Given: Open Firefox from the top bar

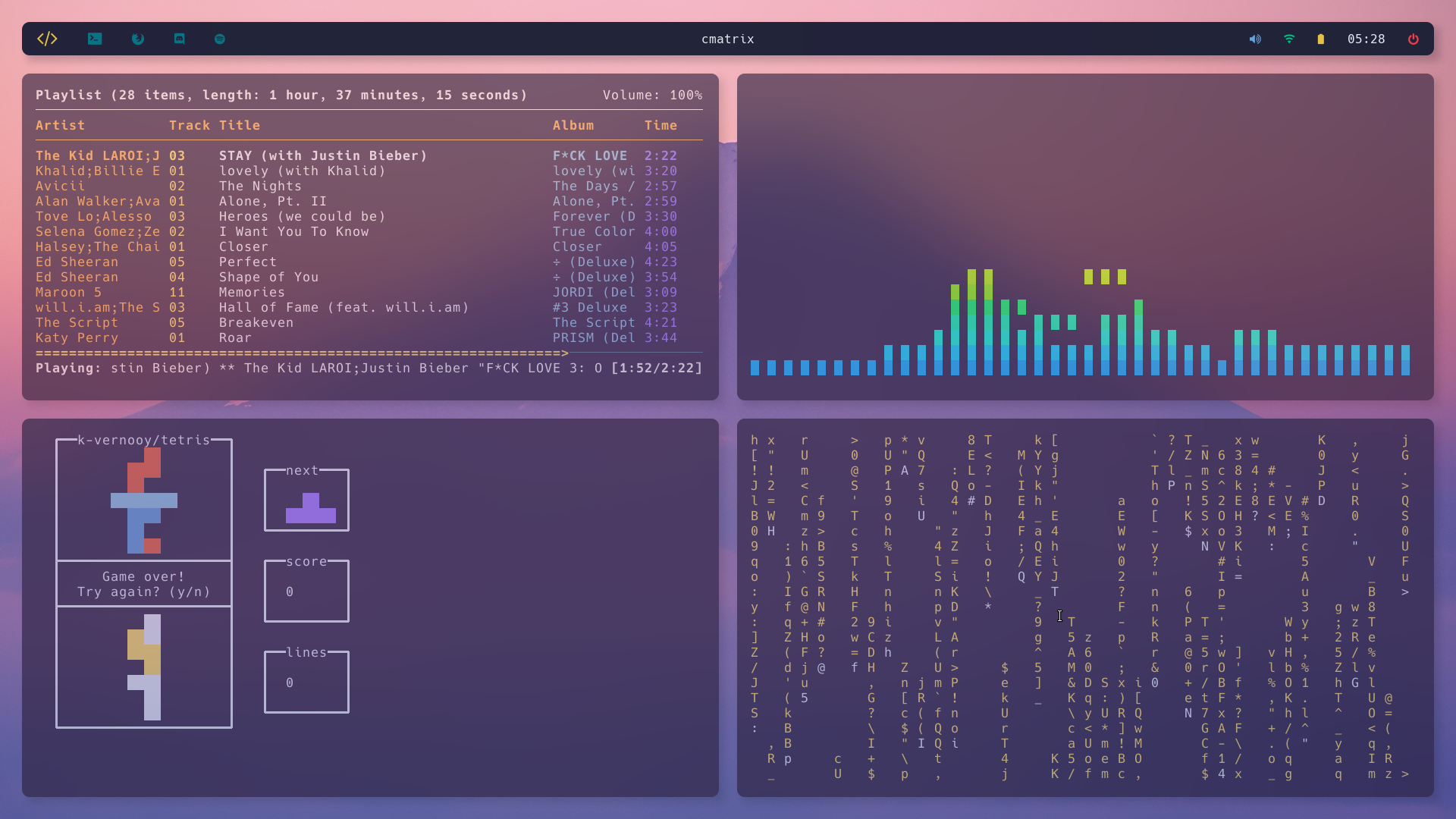Looking at the screenshot, I should pyautogui.click(x=138, y=39).
